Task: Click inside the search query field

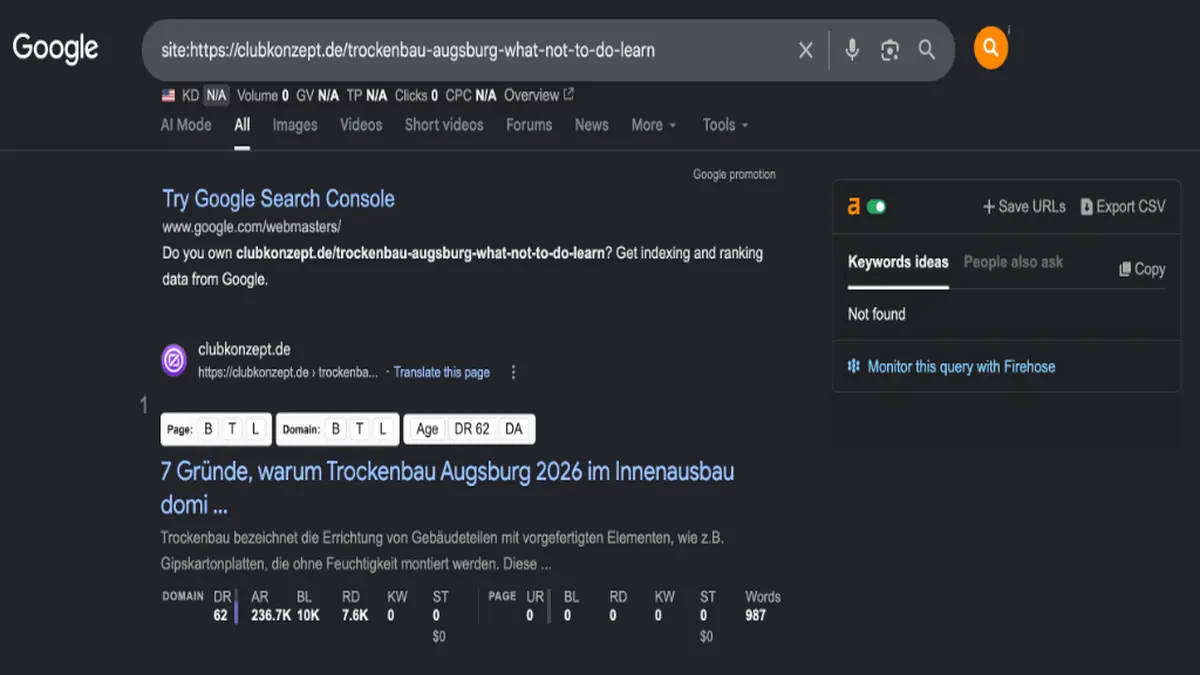Action: (x=470, y=50)
